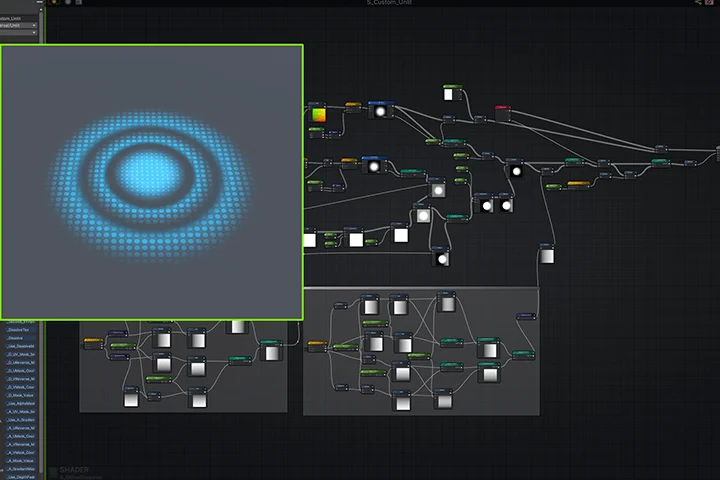Select the _D_VReverse_M property
Screen dimensions: 720x480
[21, 379]
